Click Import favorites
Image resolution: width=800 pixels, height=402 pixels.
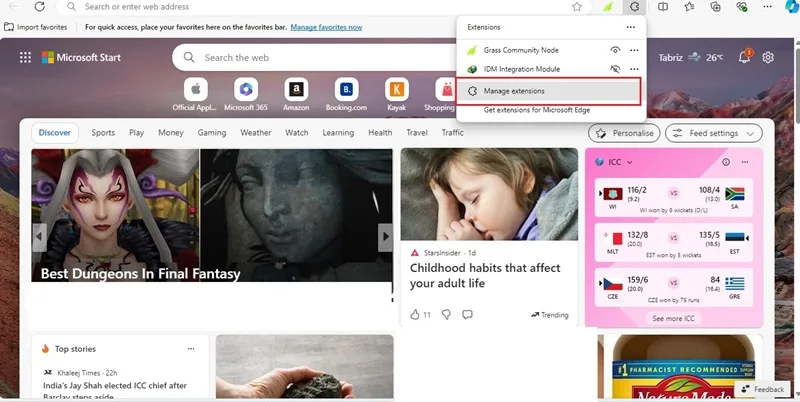36,27
